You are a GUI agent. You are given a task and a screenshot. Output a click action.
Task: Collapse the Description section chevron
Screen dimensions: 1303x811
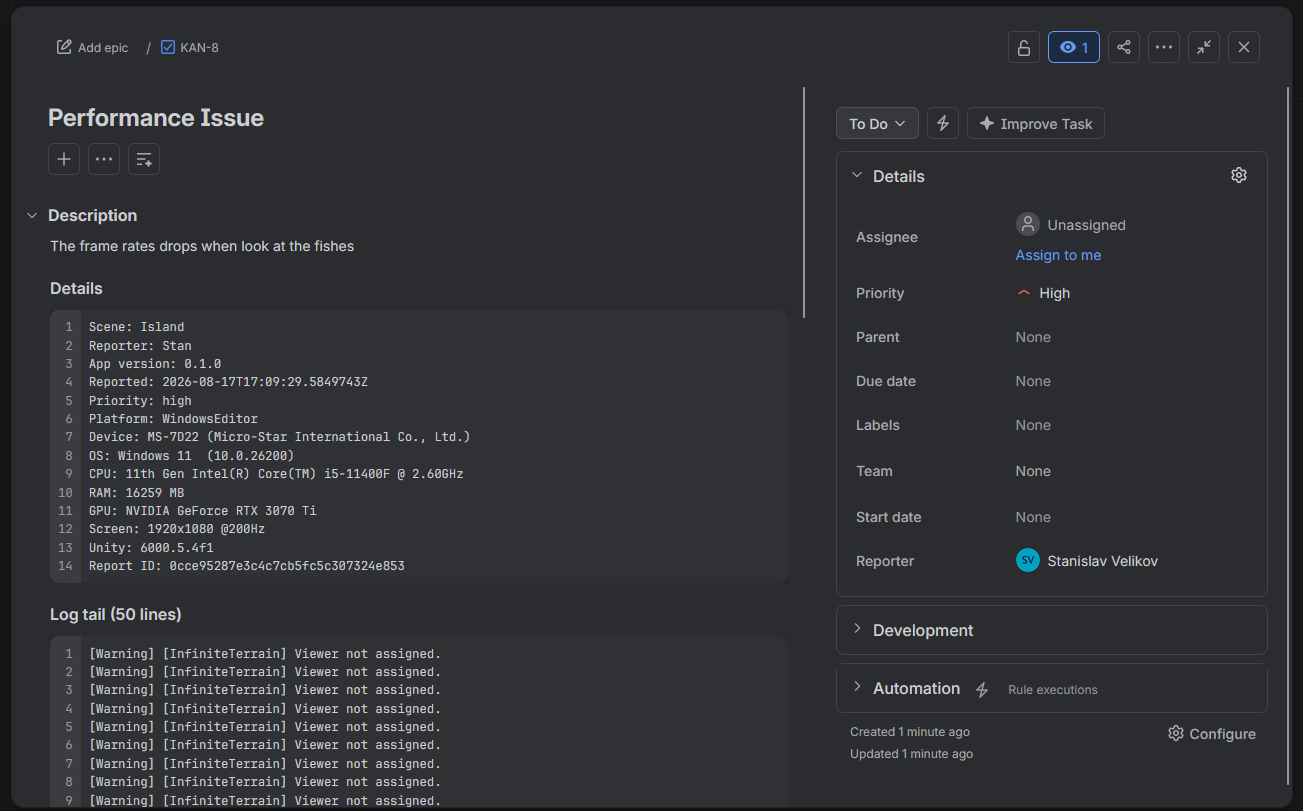[32, 216]
